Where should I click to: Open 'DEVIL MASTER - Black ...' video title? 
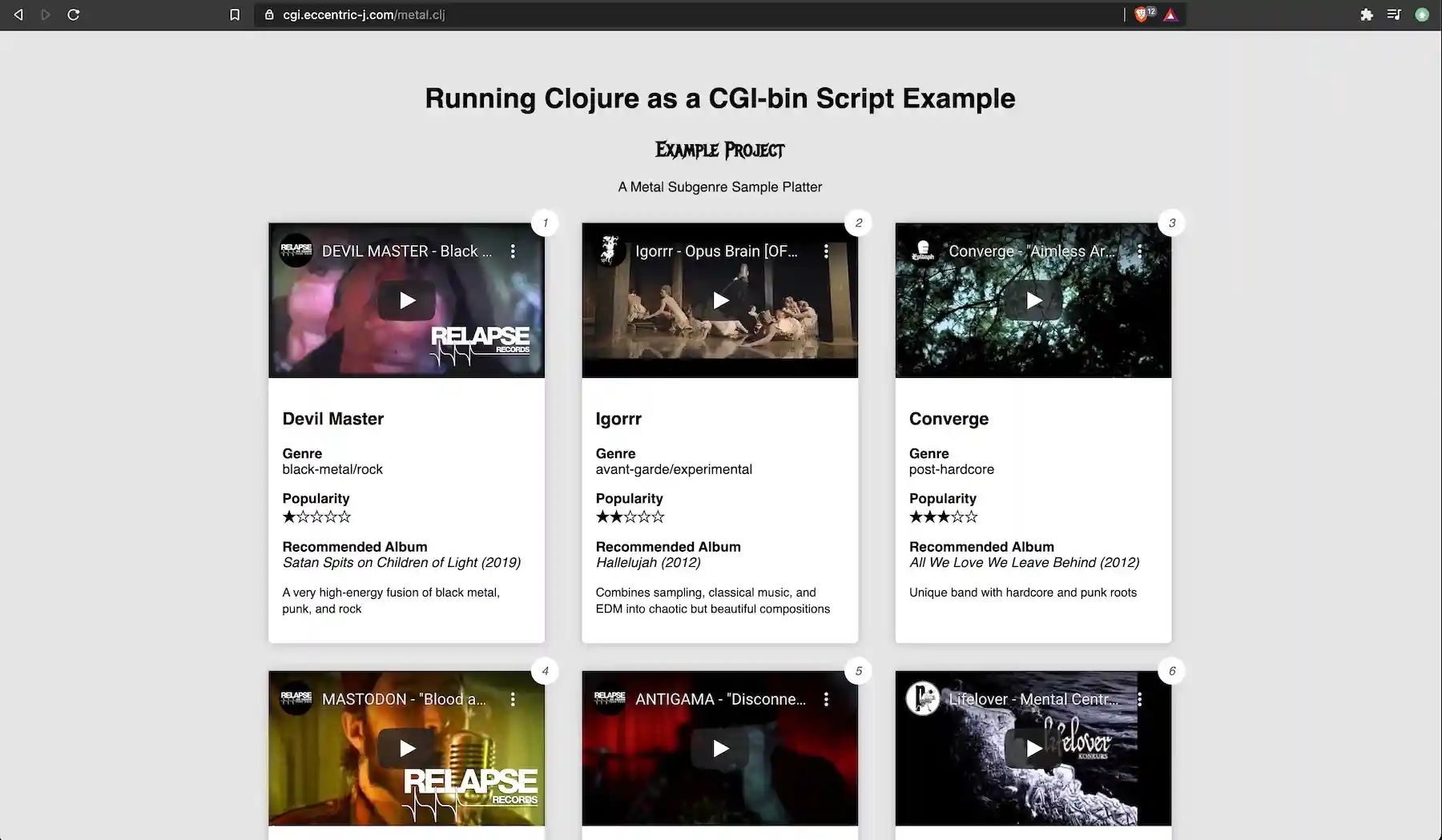point(407,251)
